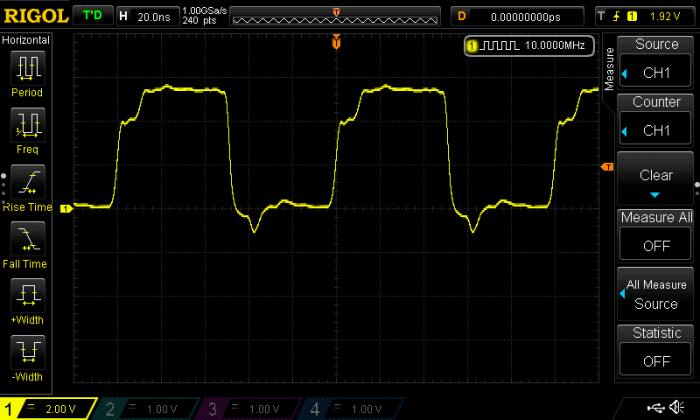This screenshot has width=700, height=420.
Task: Toggle Statistic OFF
Action: (x=655, y=351)
